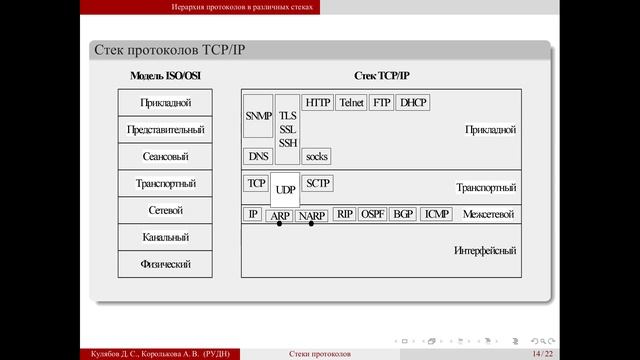Click the Telnet protocol box
640x360 pixels.
click(x=351, y=102)
